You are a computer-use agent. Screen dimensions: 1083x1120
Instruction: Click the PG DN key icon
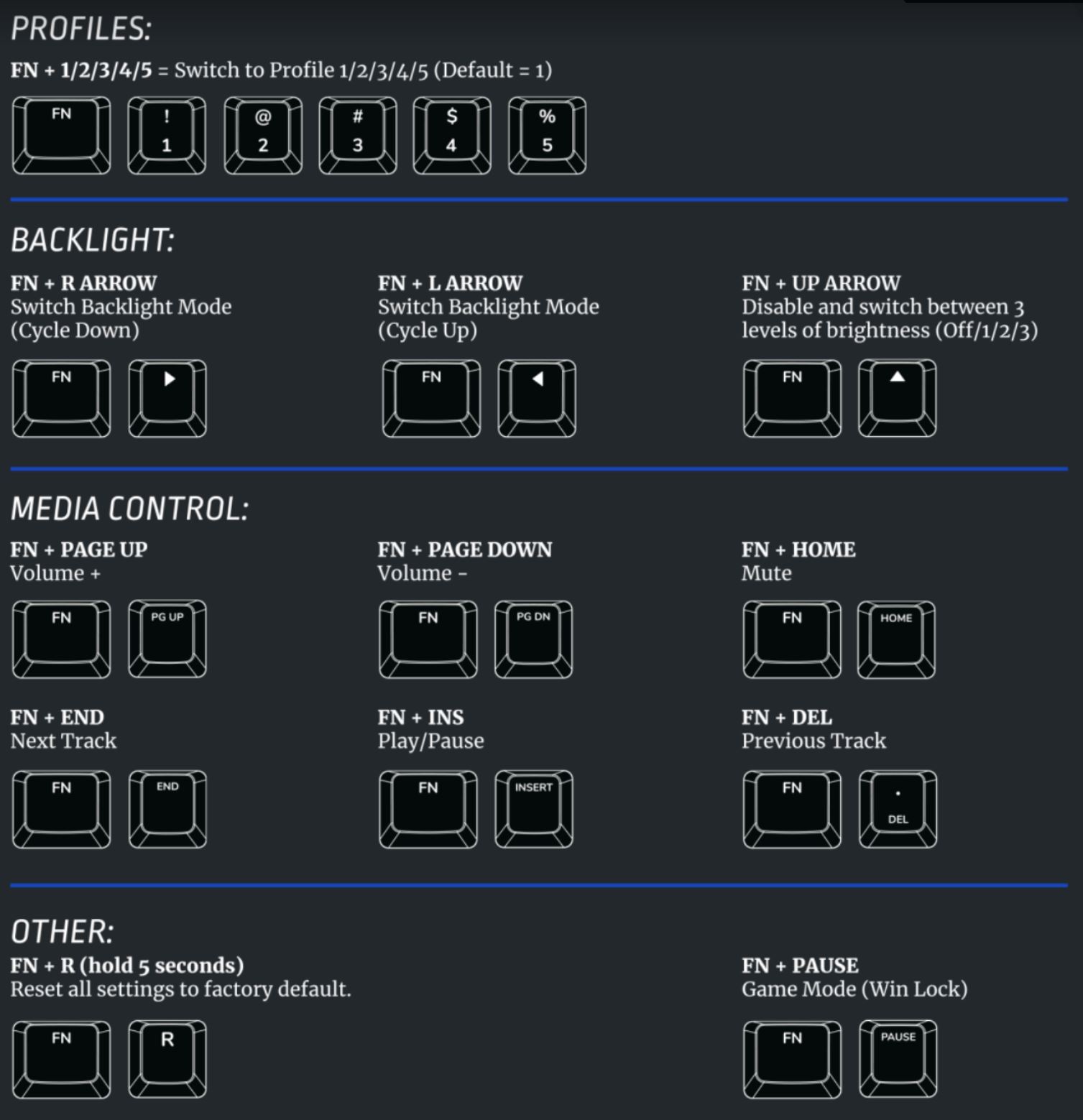click(534, 639)
